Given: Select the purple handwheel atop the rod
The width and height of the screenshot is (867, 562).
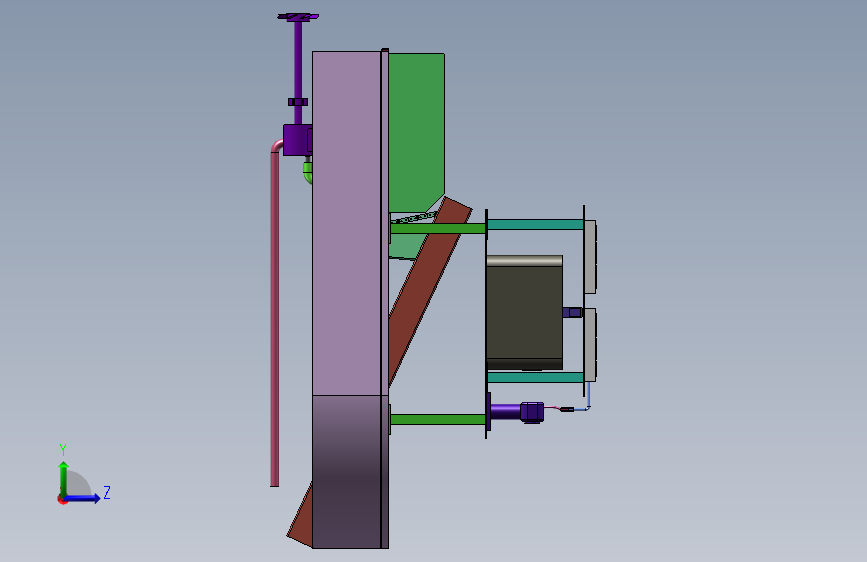Looking at the screenshot, I should pos(298,17).
